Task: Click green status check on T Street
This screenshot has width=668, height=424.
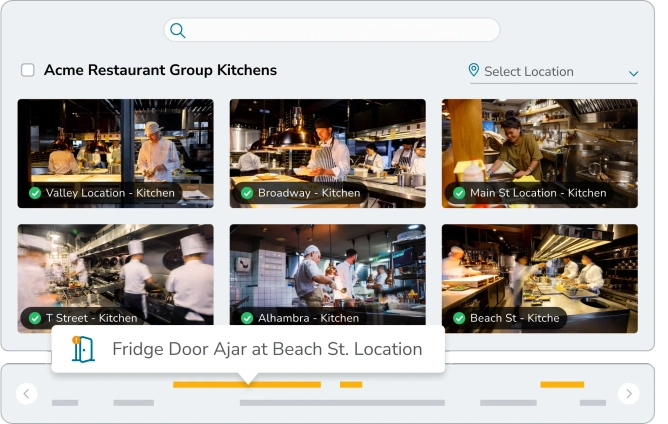Action: [35, 319]
